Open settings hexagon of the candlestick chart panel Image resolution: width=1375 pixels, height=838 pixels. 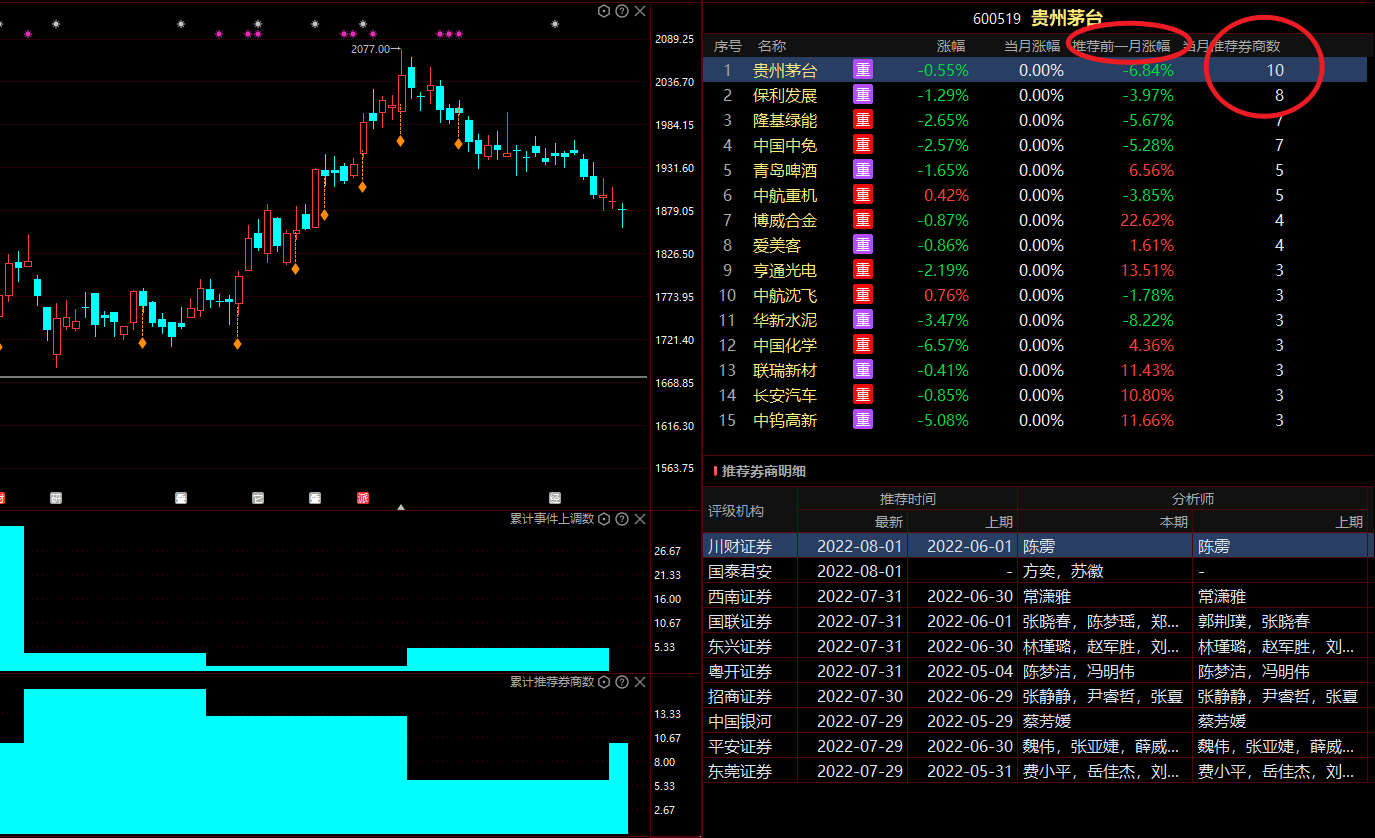604,11
